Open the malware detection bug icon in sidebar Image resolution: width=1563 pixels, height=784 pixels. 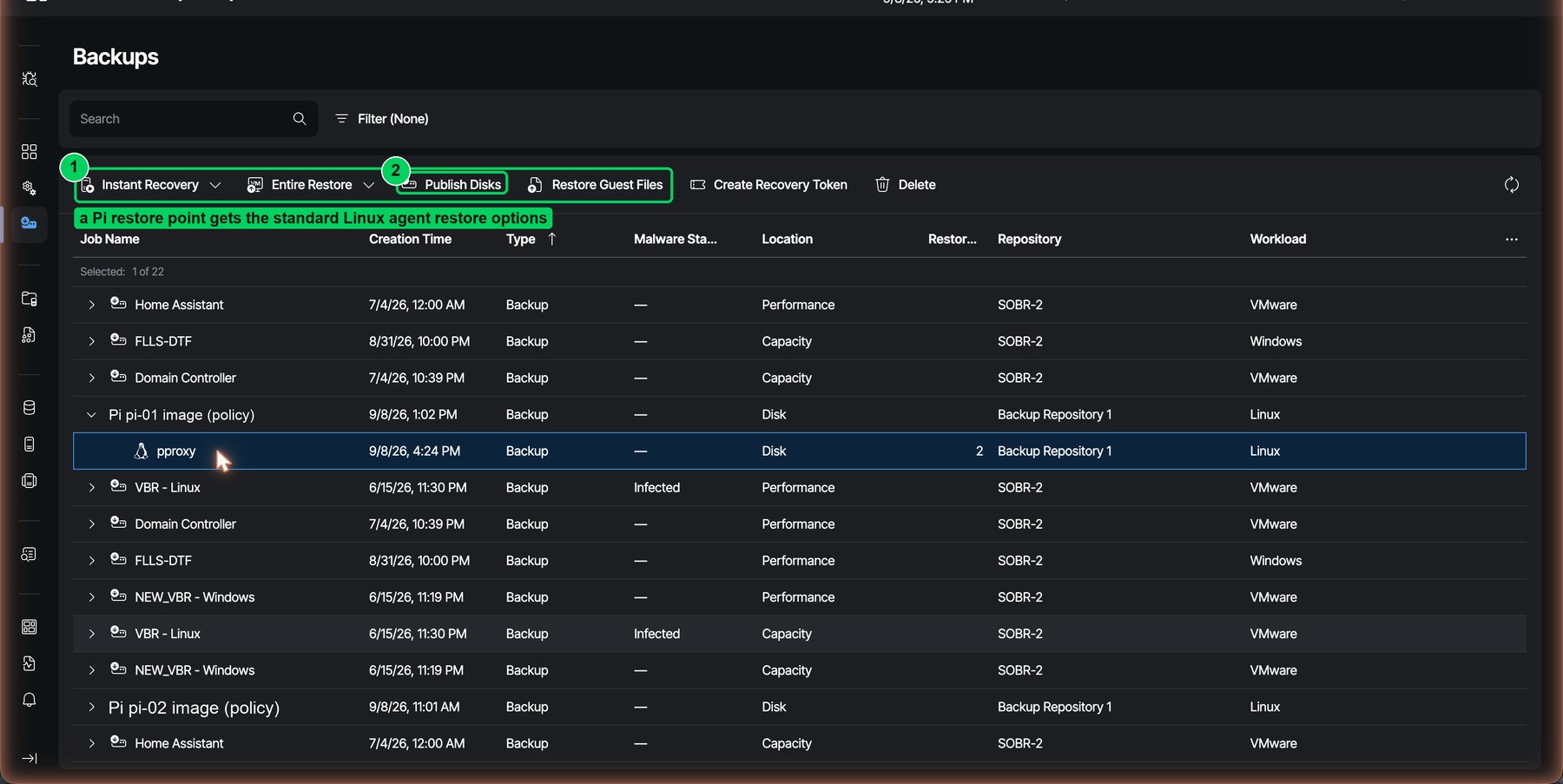[30, 79]
